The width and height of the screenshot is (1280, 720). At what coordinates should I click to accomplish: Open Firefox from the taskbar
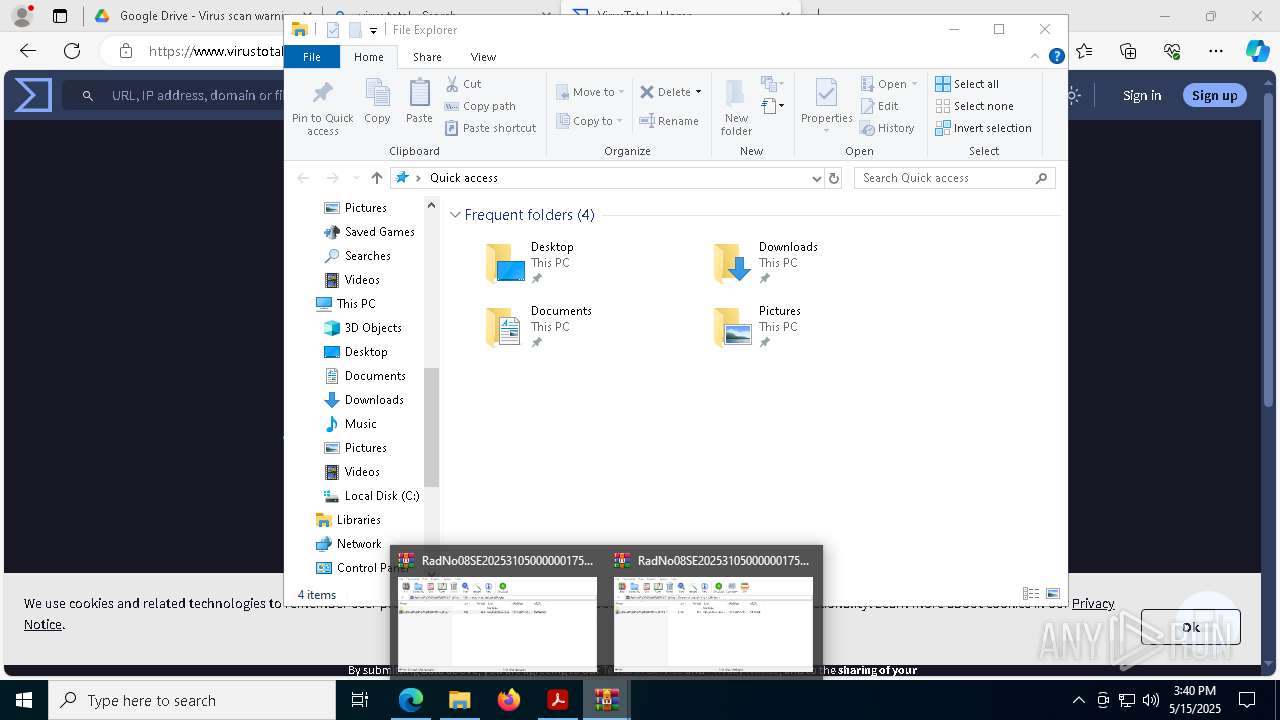click(509, 700)
